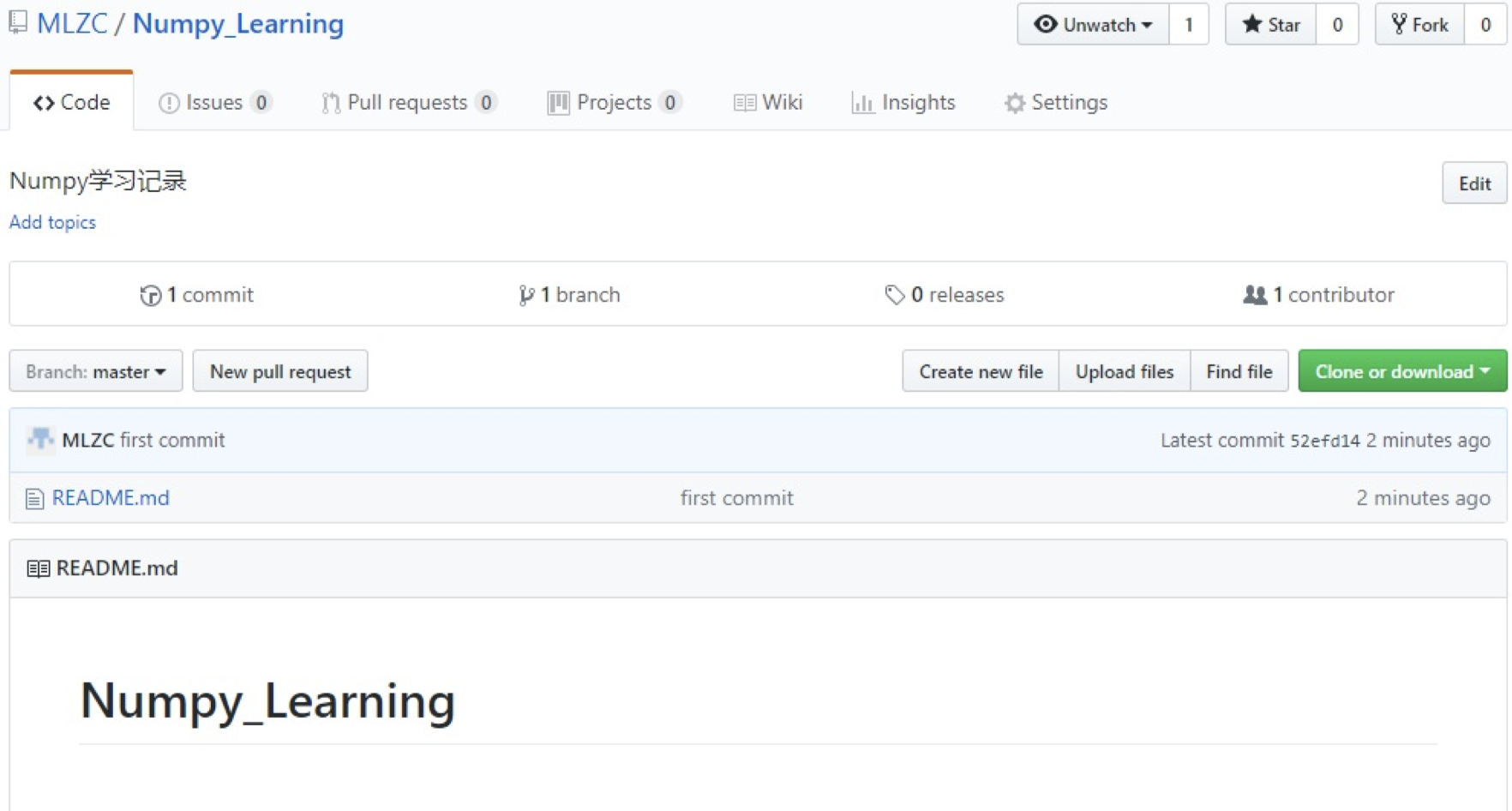
Task: Open the MLZC commit author link
Action: [88, 440]
